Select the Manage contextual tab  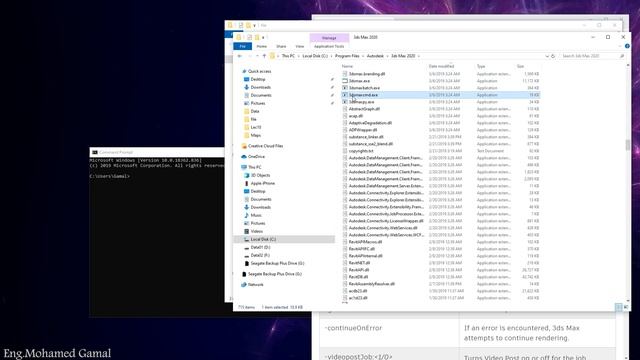click(329, 38)
